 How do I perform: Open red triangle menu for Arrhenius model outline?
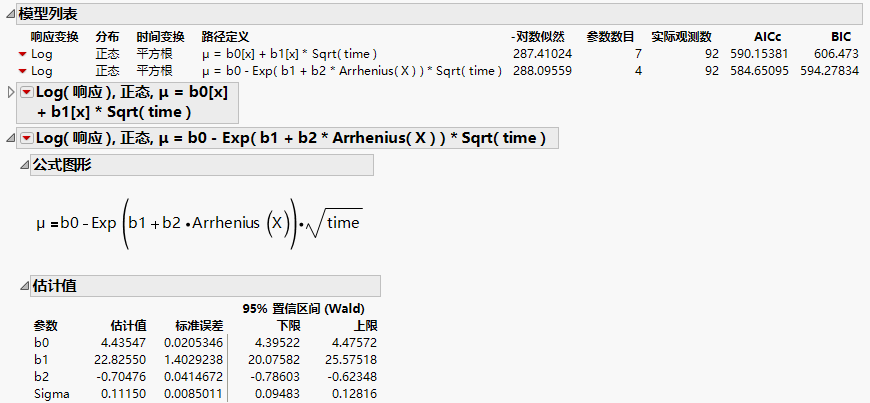(27, 139)
